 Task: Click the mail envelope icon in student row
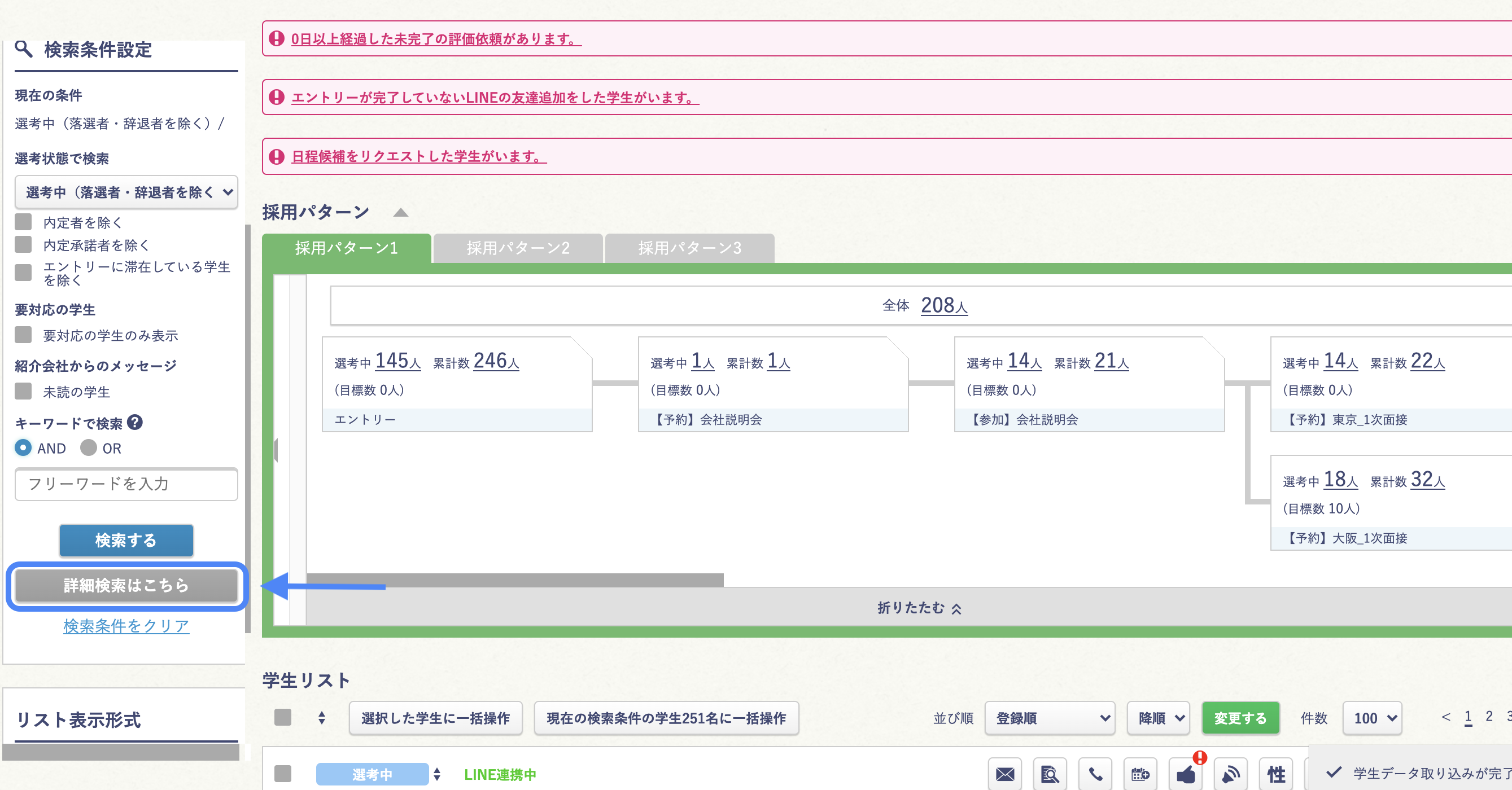click(1005, 774)
